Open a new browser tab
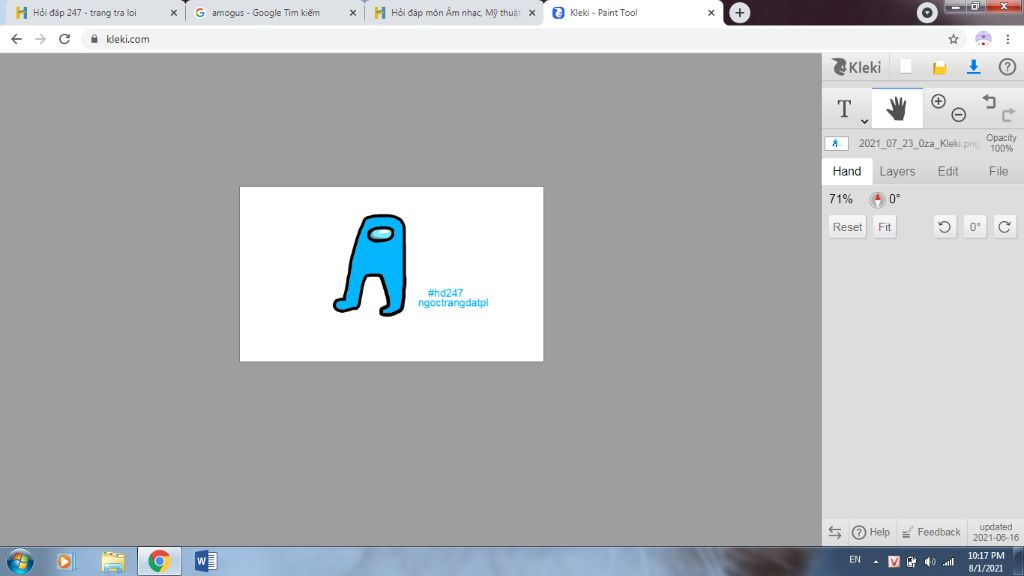The image size is (1024, 576). pyautogui.click(x=739, y=12)
